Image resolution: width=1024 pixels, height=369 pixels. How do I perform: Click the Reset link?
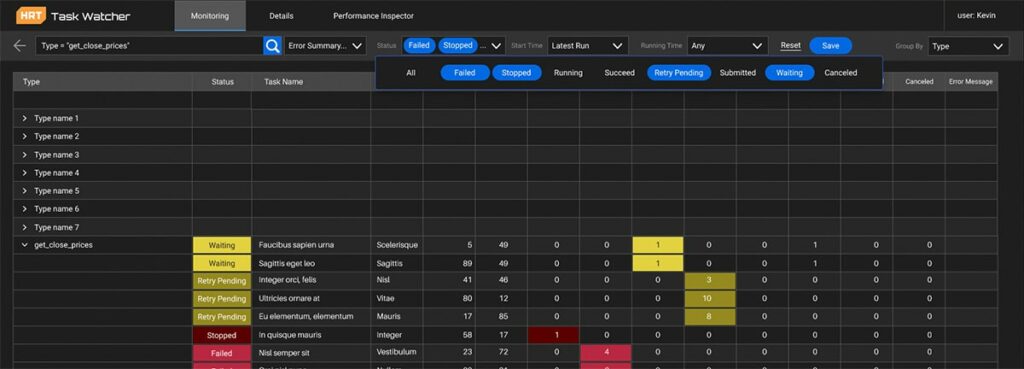790,46
